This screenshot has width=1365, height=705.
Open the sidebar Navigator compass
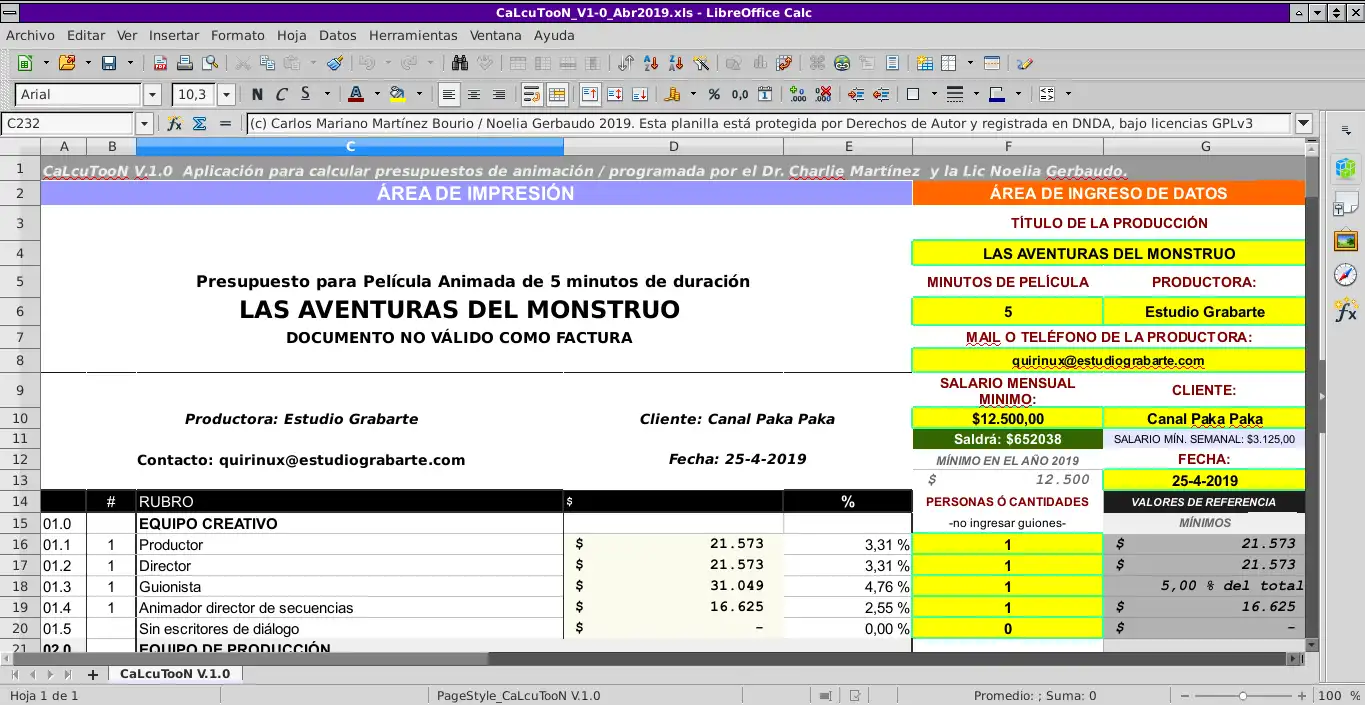(x=1346, y=275)
